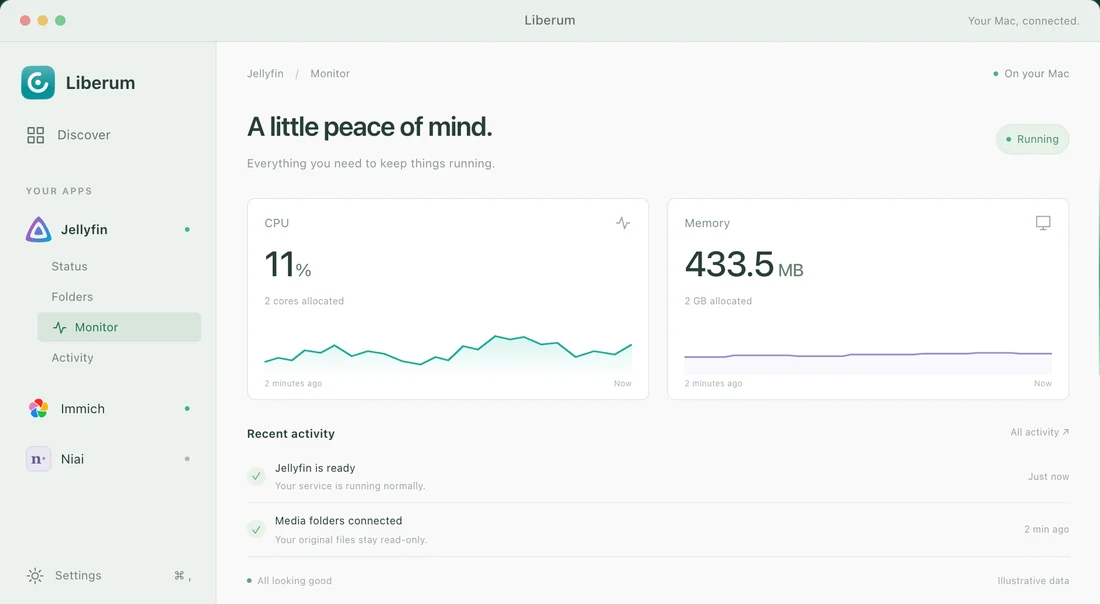Click '2 min ago' timestamp

pos(1047,529)
